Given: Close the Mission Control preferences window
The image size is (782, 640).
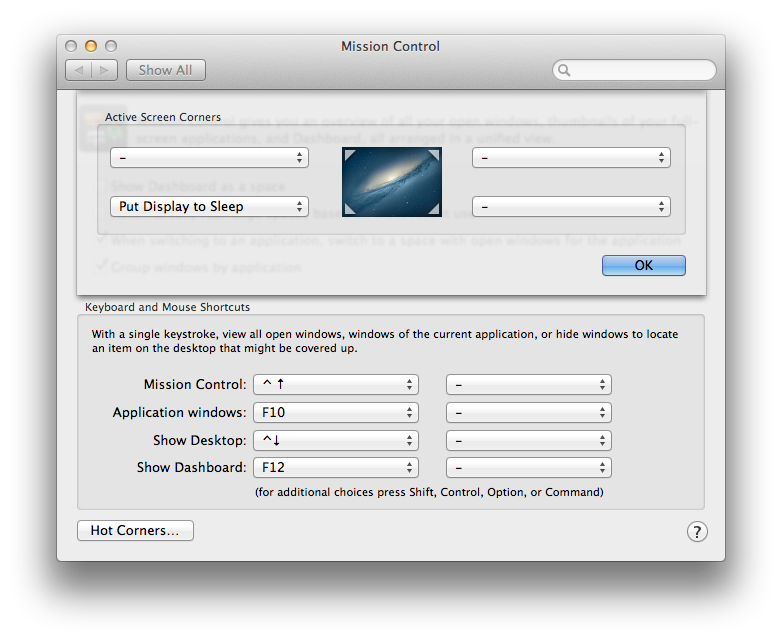Looking at the screenshot, I should (71, 46).
